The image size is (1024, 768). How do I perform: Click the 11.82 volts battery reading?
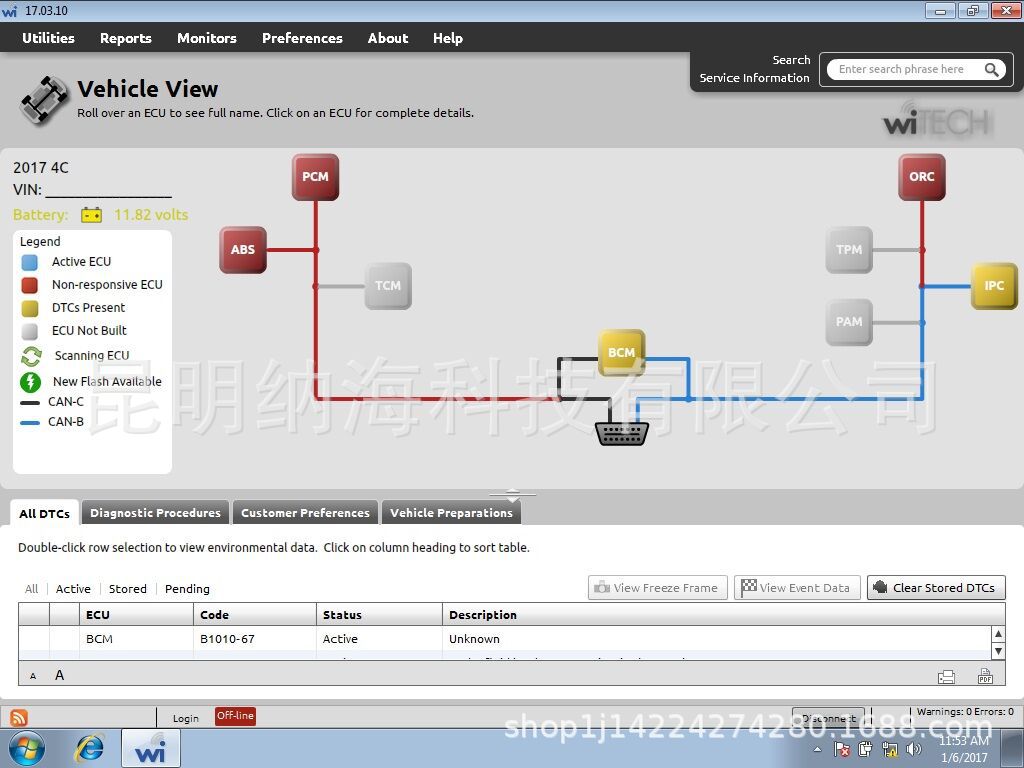(x=151, y=215)
